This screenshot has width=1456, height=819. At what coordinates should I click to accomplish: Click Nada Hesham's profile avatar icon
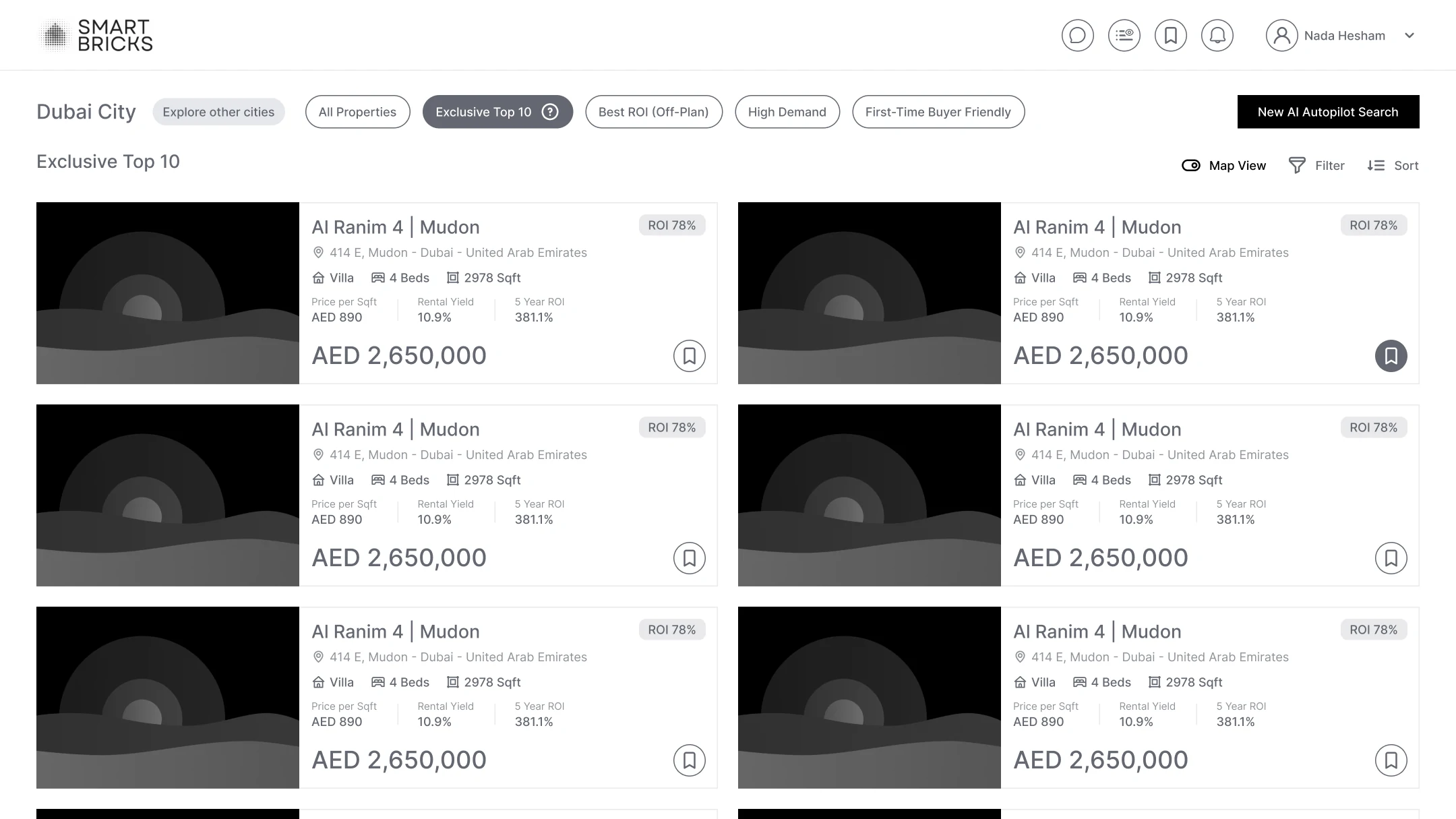click(1281, 35)
